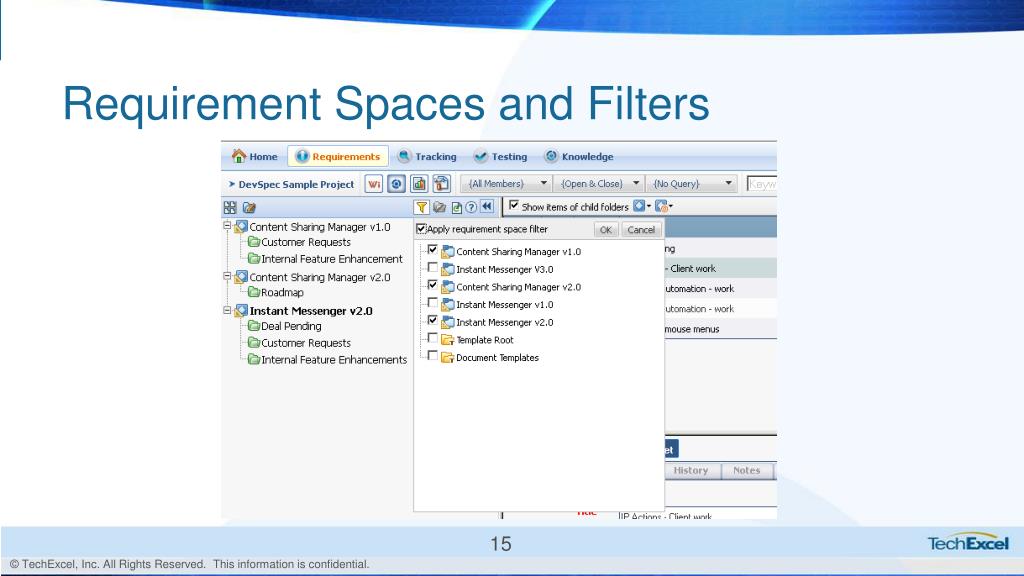This screenshot has height=576, width=1024.
Task: Click the DevSpec Sample Project link
Action: (296, 185)
